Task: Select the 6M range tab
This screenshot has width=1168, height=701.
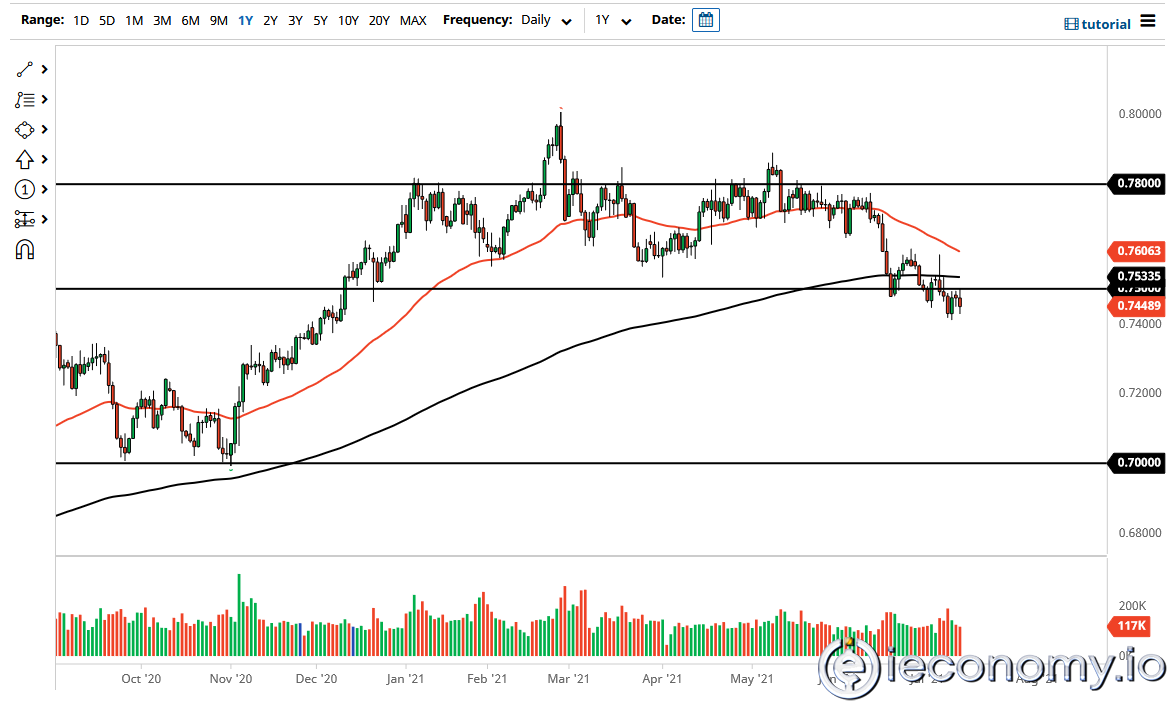Action: pos(190,20)
